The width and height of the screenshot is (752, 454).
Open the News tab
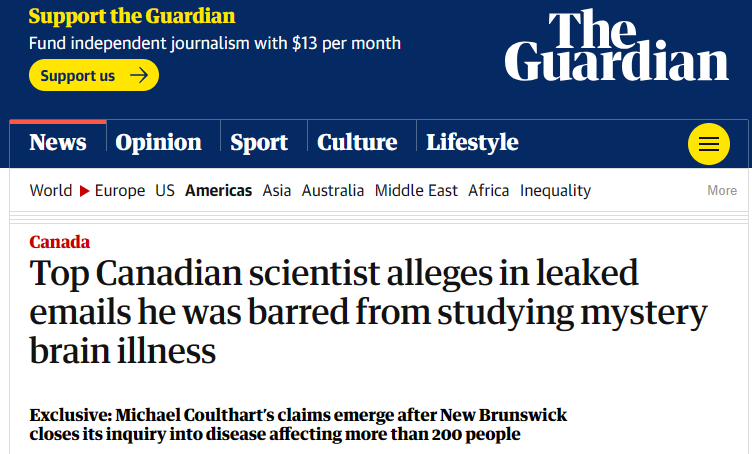click(x=58, y=142)
